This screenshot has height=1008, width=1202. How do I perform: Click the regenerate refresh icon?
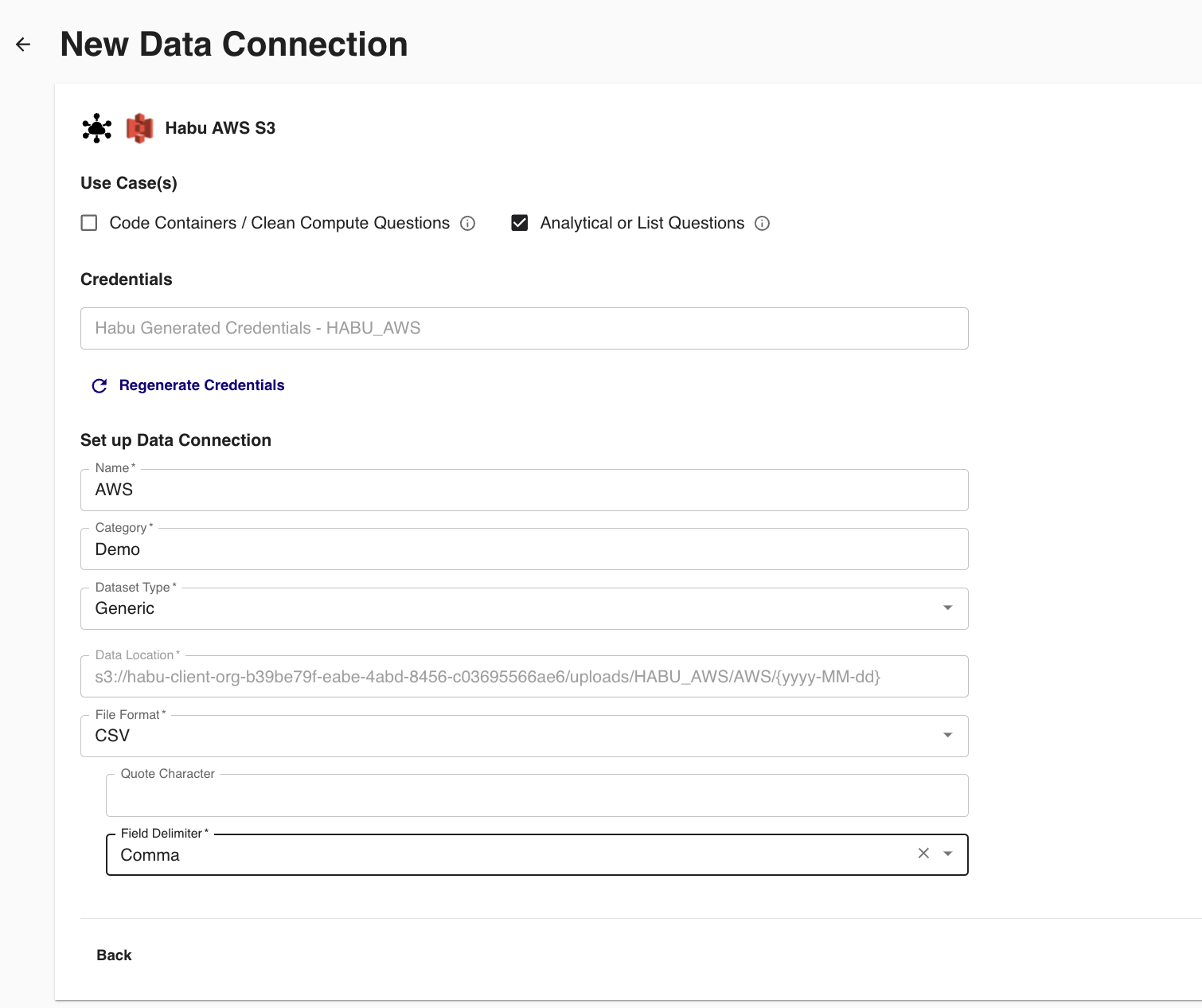click(100, 386)
